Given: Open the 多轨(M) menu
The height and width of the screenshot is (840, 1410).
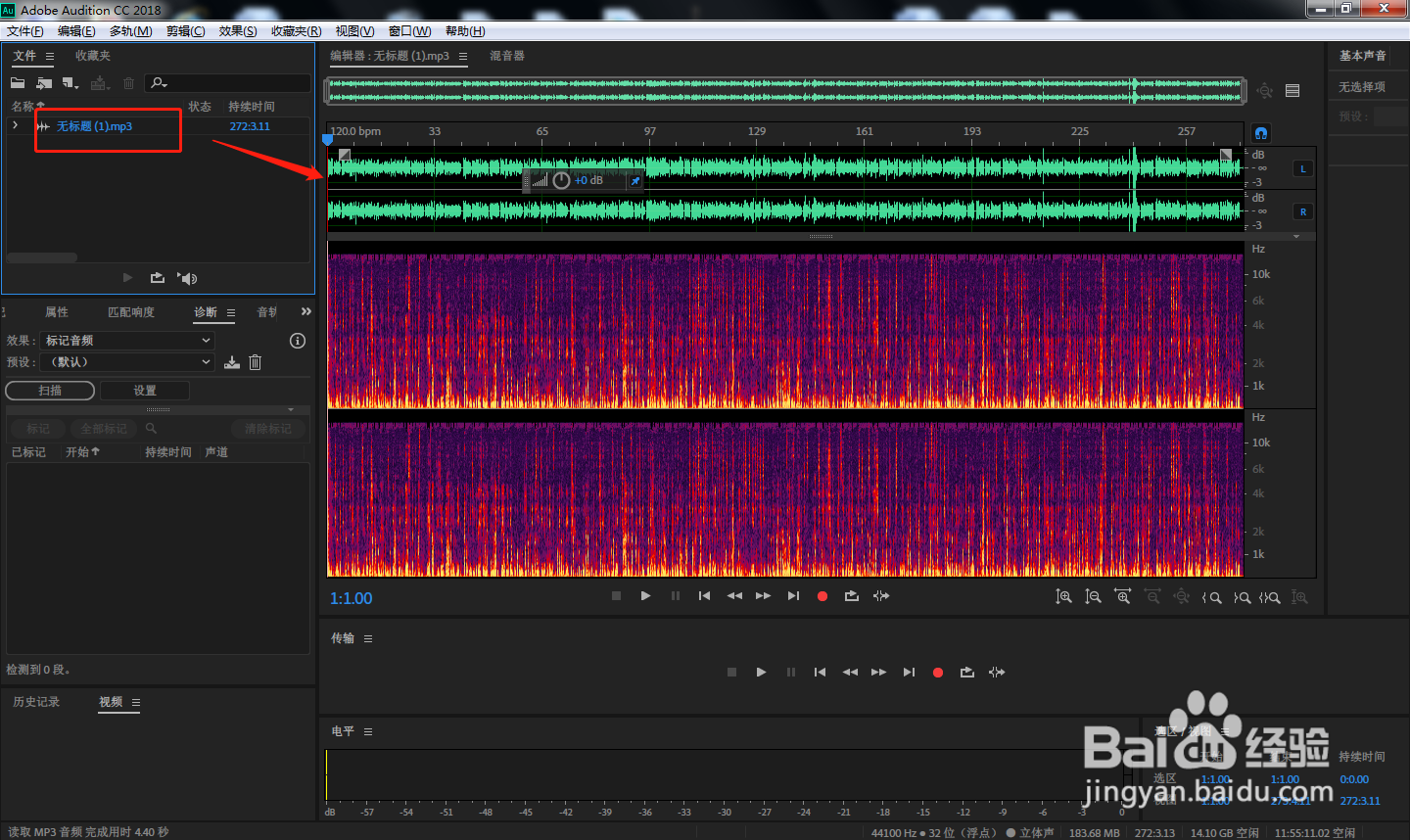Looking at the screenshot, I should click(130, 31).
